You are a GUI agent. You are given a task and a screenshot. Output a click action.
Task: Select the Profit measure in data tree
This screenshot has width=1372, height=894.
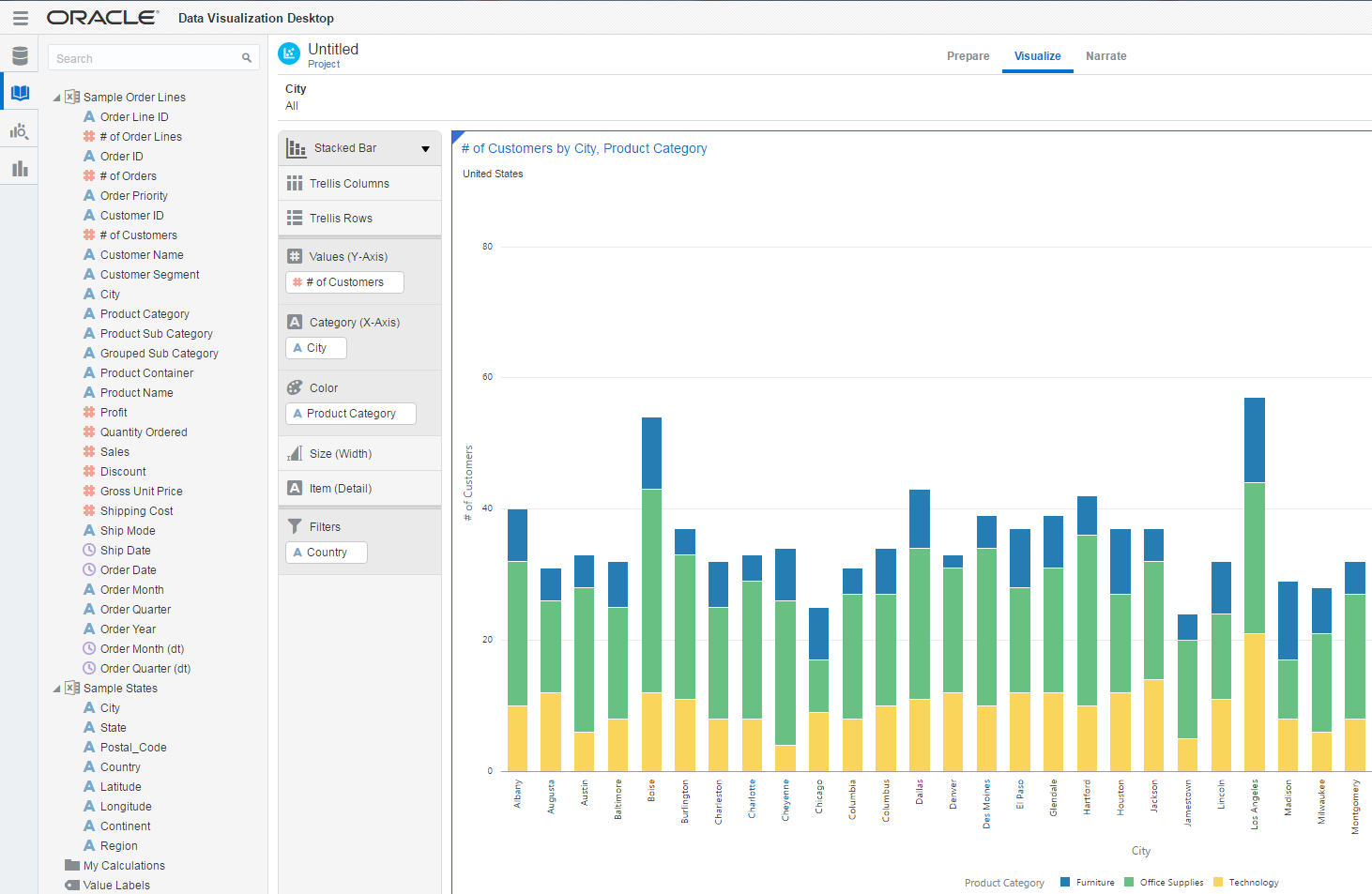114,413
